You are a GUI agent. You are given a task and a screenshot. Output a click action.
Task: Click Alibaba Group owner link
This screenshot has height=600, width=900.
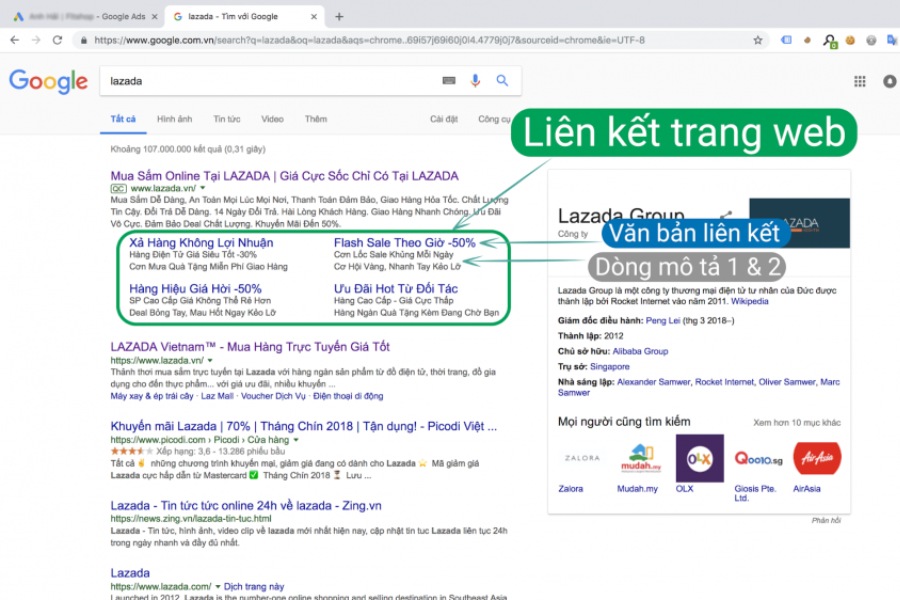pyautogui.click(x=640, y=351)
